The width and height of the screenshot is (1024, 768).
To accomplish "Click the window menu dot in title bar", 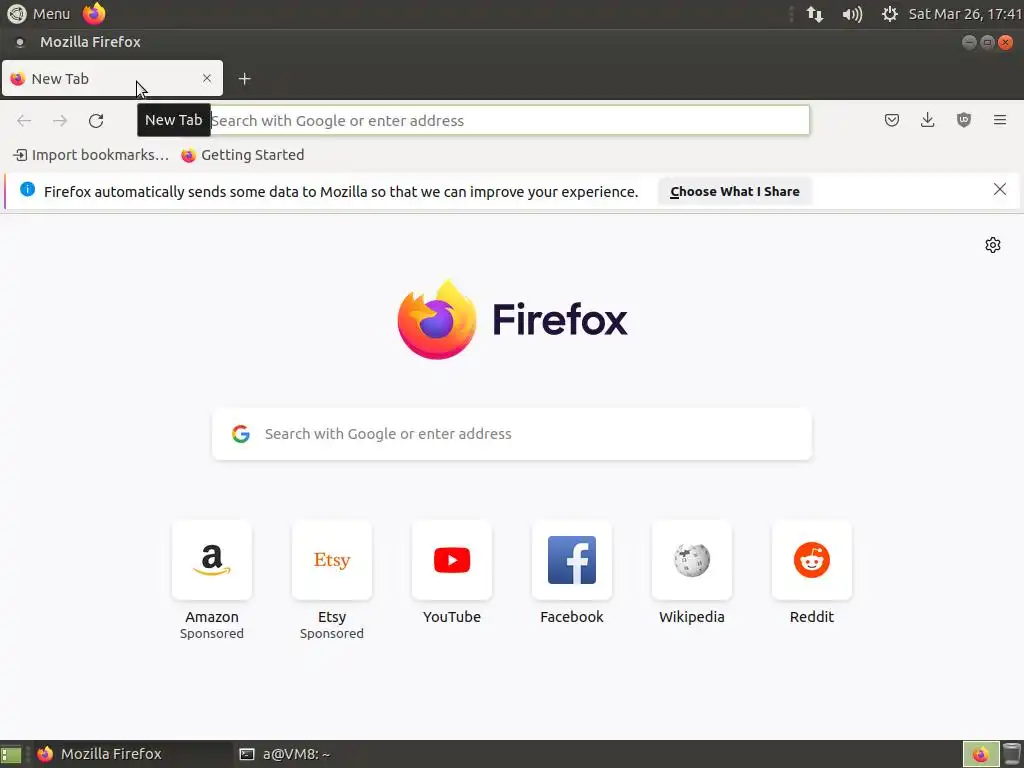I will (x=20, y=42).
